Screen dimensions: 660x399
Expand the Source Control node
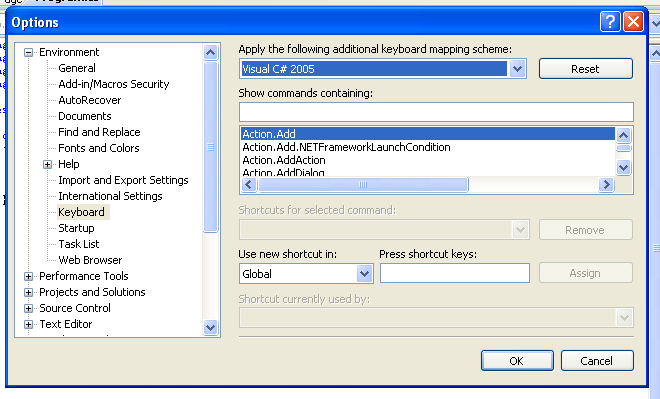coord(28,309)
